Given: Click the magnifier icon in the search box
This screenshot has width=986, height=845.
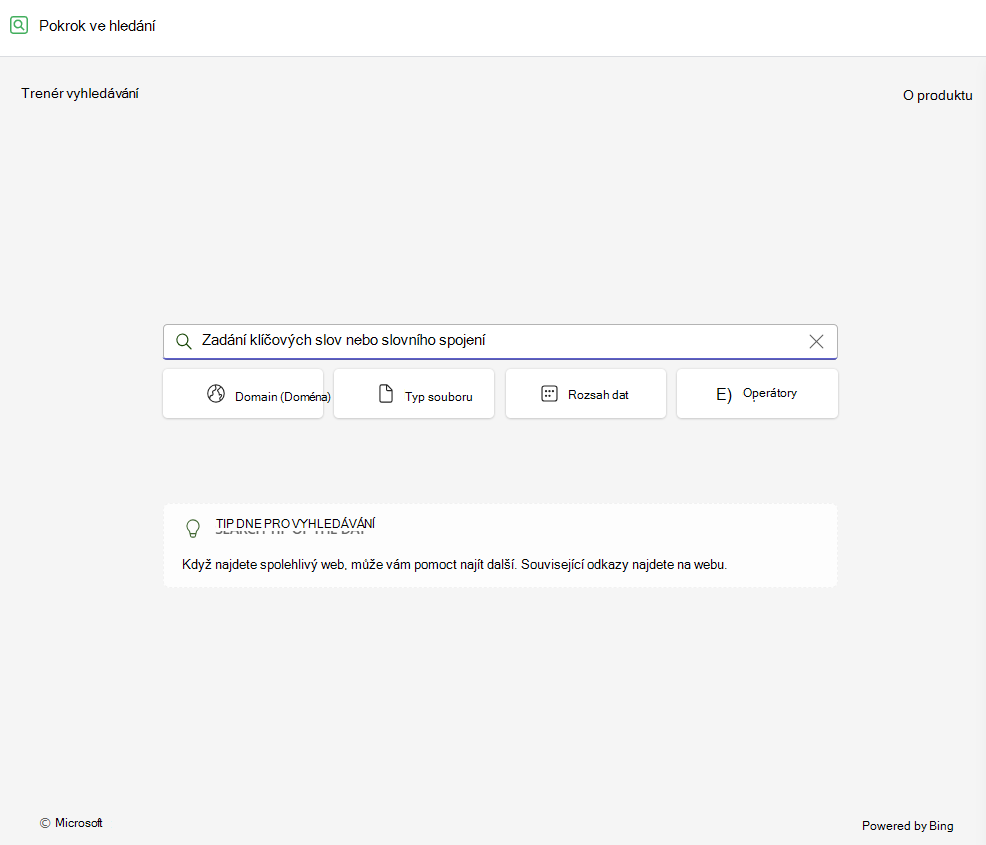Looking at the screenshot, I should [x=184, y=341].
